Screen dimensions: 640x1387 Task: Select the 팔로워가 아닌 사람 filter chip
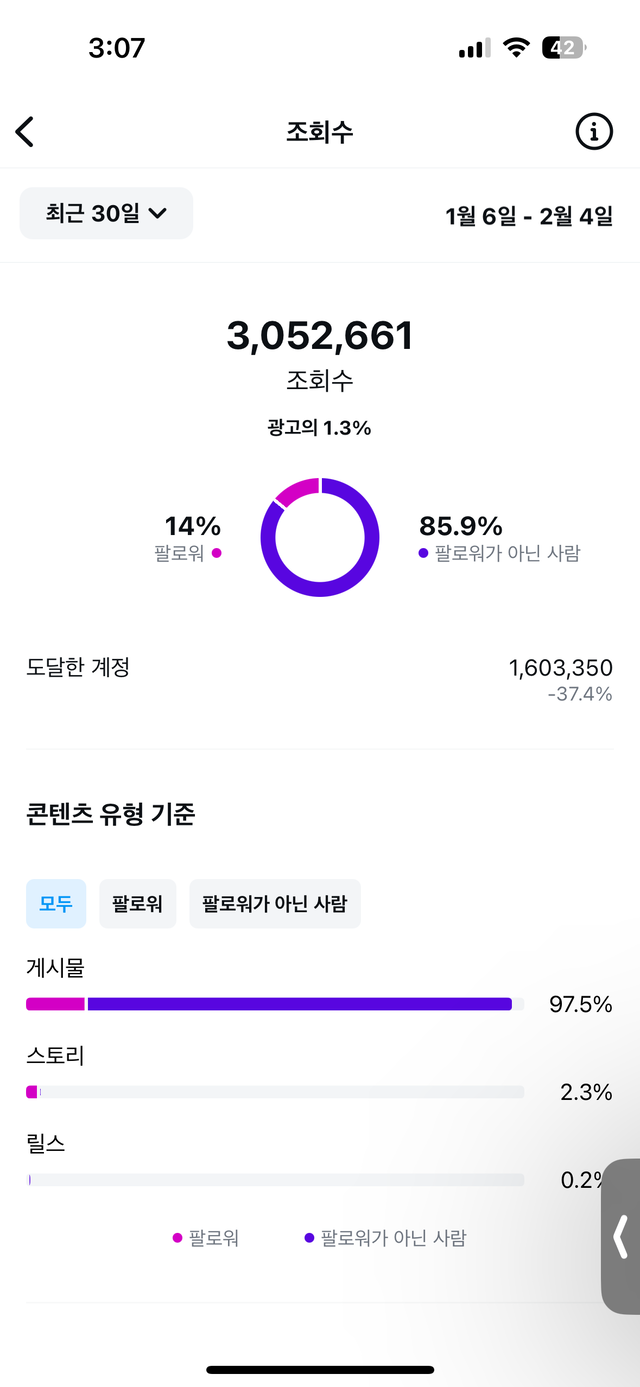(275, 904)
